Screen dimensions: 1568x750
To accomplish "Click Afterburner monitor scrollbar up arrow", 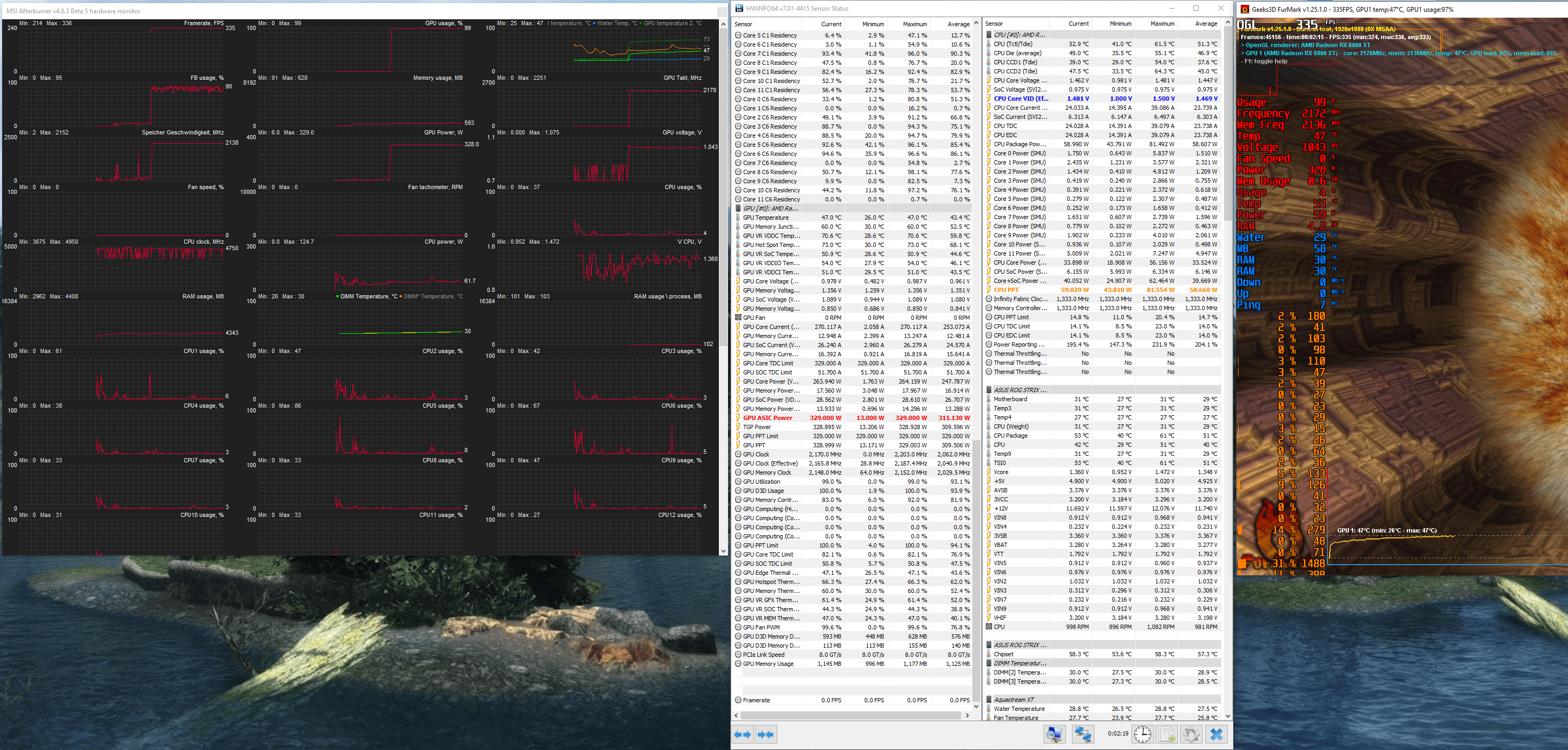I will coord(723,24).
